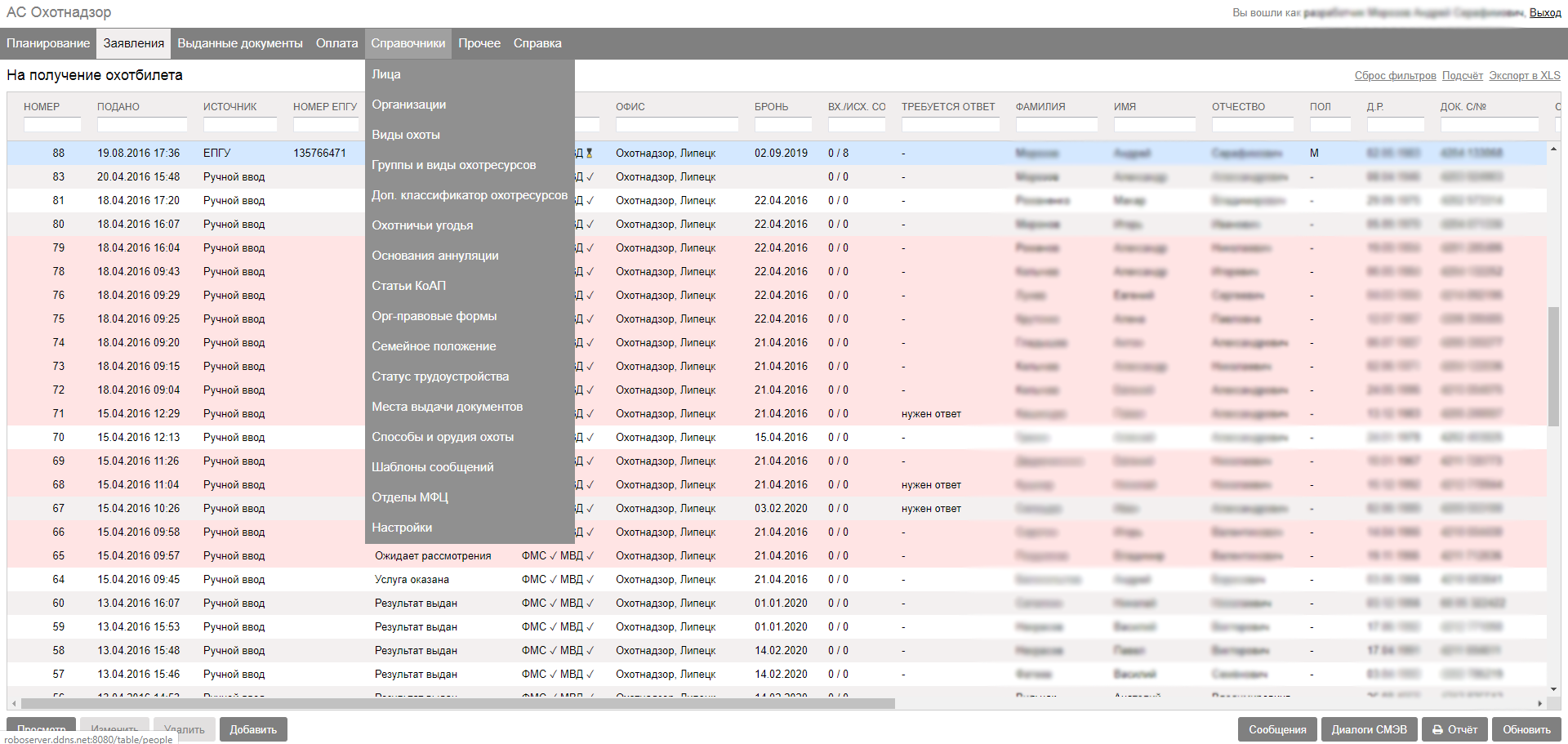
Task: Open Статус трудоустройства reference
Action: tap(470, 376)
